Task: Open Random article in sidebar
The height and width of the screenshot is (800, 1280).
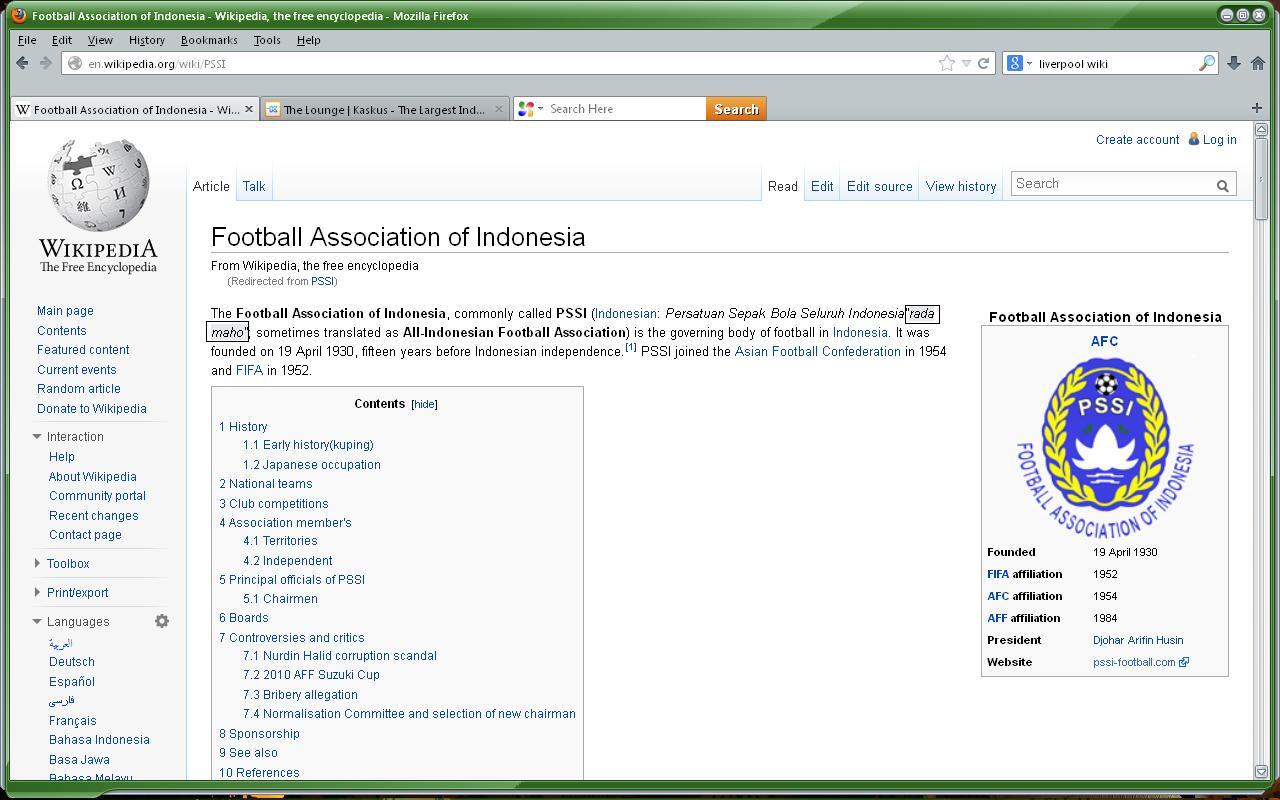Action: pyautogui.click(x=79, y=389)
